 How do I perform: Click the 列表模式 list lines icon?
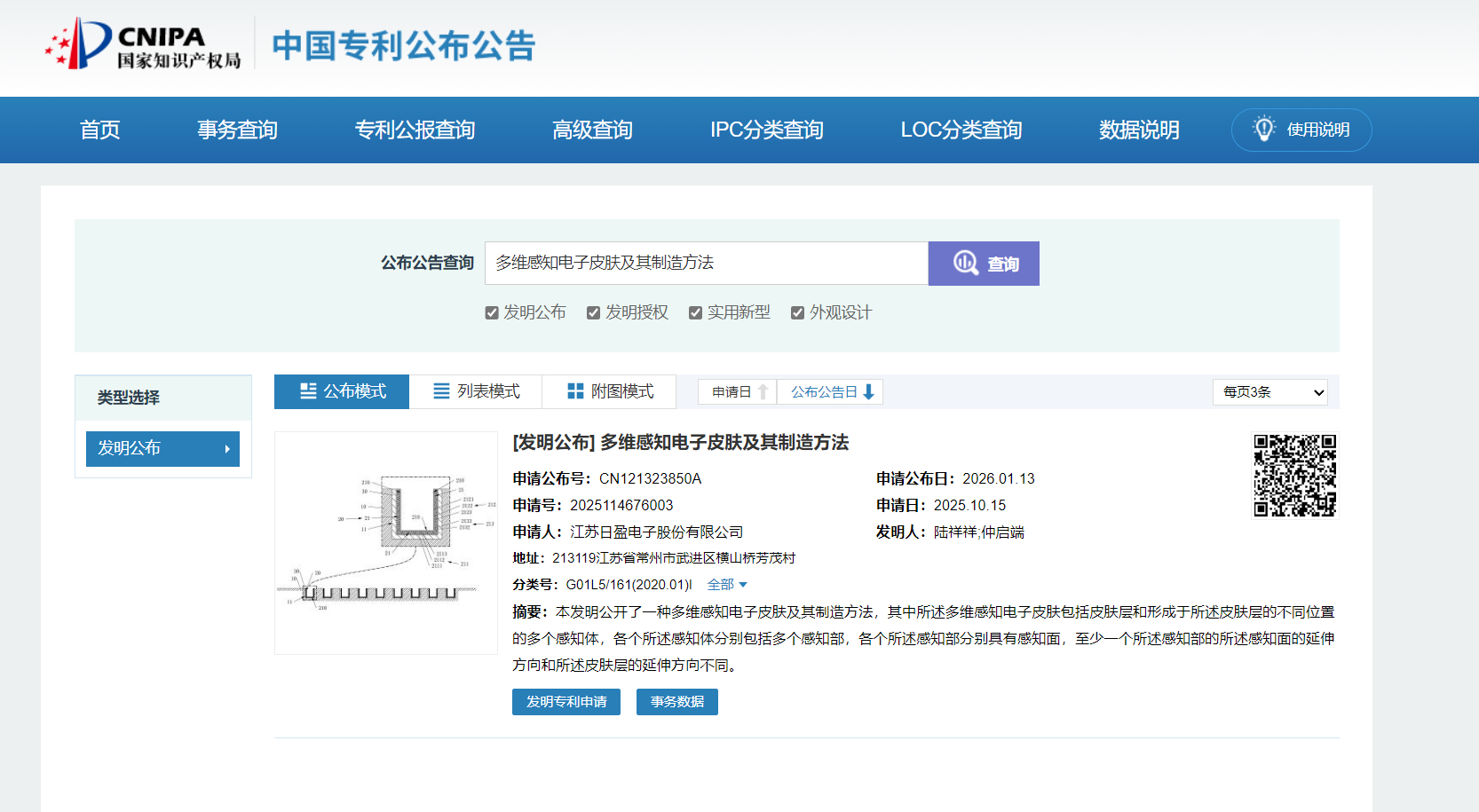(x=441, y=391)
